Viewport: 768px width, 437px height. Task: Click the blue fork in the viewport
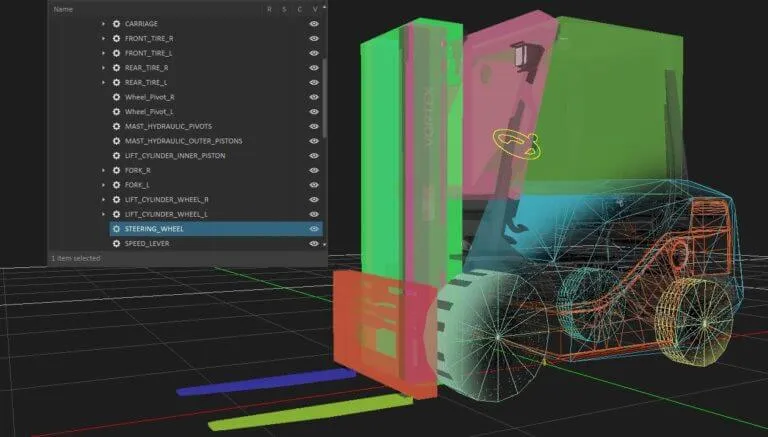tap(266, 382)
